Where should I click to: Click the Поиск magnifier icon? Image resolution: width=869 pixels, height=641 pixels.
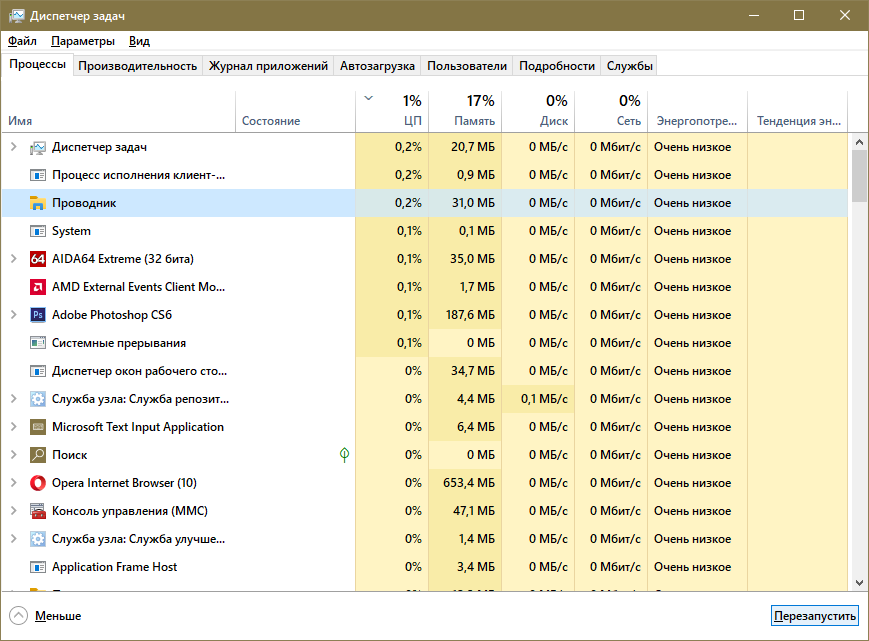point(38,455)
